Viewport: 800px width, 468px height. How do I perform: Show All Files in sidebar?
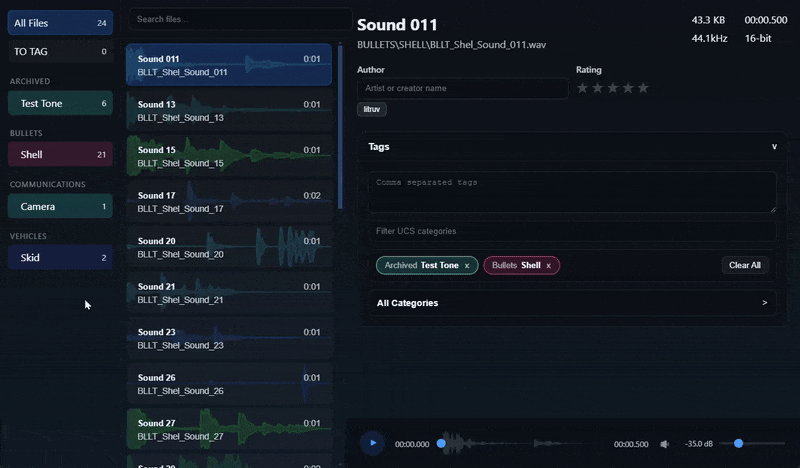click(x=60, y=23)
